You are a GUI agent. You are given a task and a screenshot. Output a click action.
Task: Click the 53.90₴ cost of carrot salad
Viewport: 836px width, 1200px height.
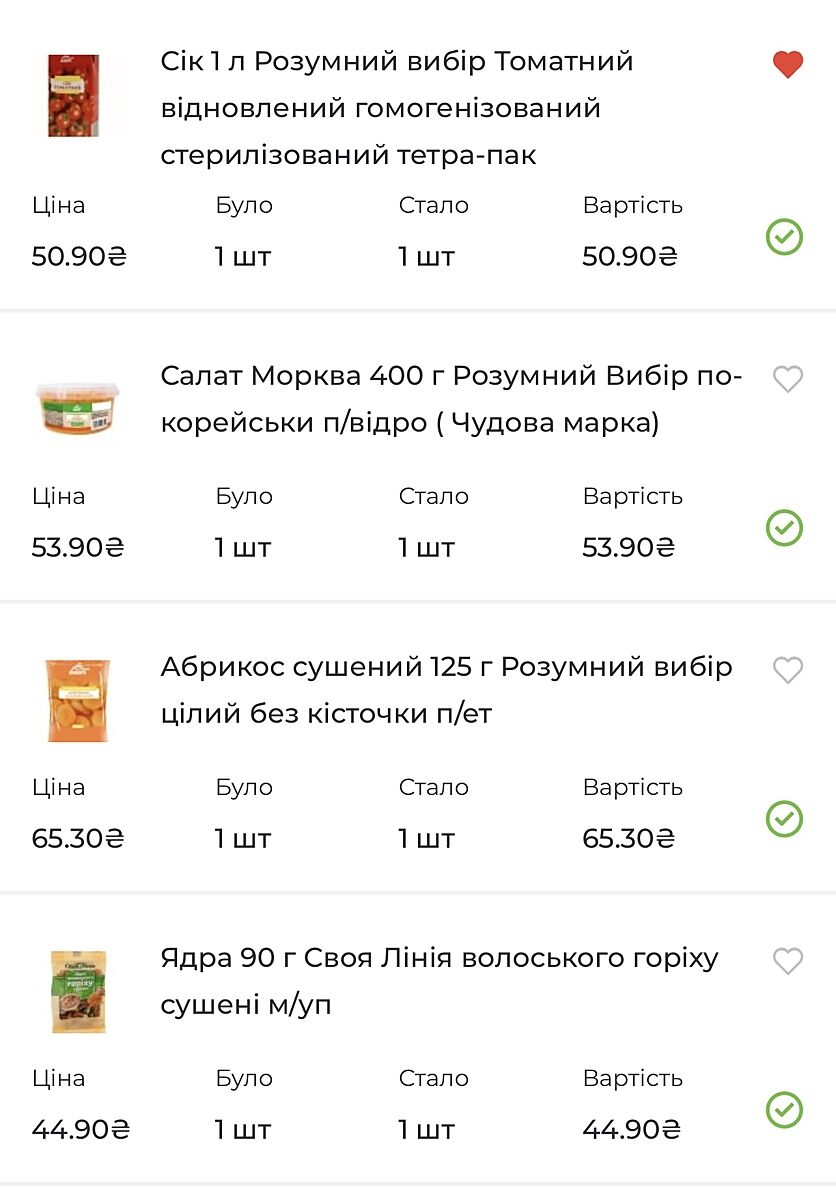(629, 548)
